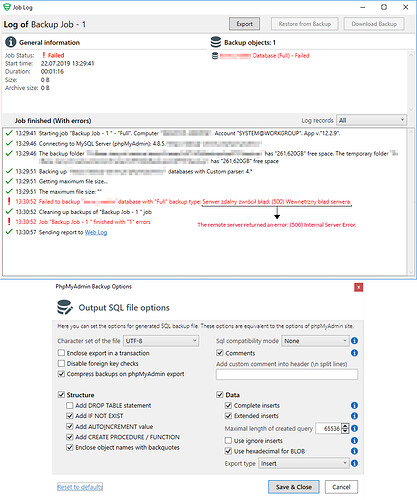This screenshot has height=500, width=417.
Task: Click info icon next to Sql compatibility mode
Action: point(354,341)
